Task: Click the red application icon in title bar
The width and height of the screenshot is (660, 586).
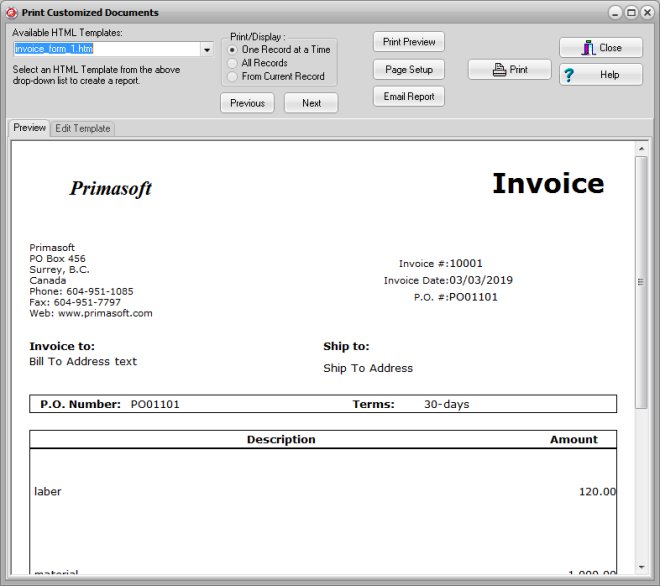Action: coord(11,13)
